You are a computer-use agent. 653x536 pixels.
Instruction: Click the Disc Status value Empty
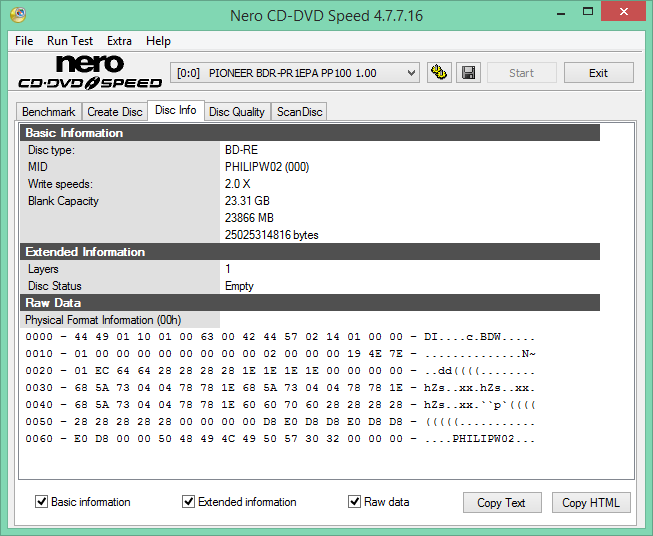point(239,286)
